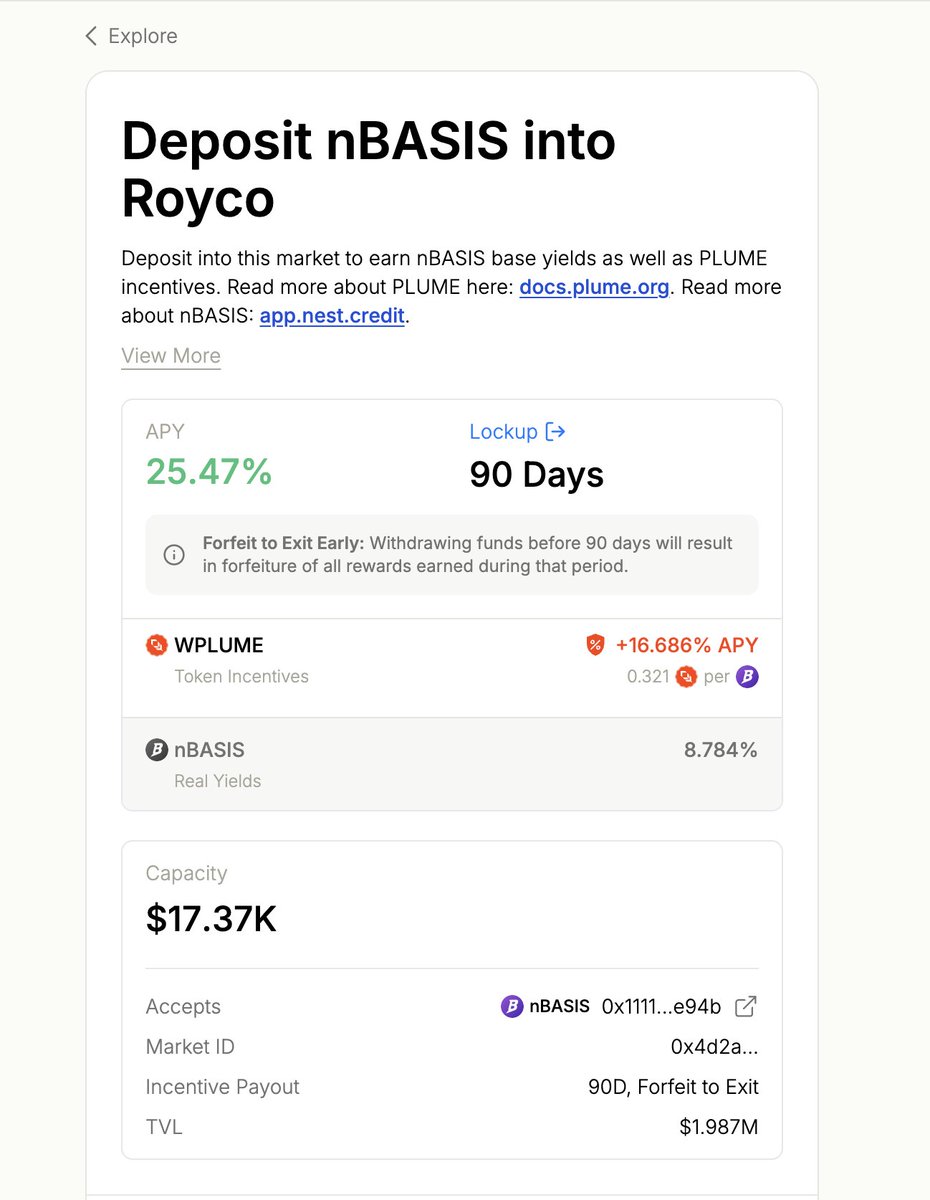Viewport: 930px width, 1200px height.
Task: Click the purple nBASIS coin icon after 'per'
Action: click(x=747, y=677)
